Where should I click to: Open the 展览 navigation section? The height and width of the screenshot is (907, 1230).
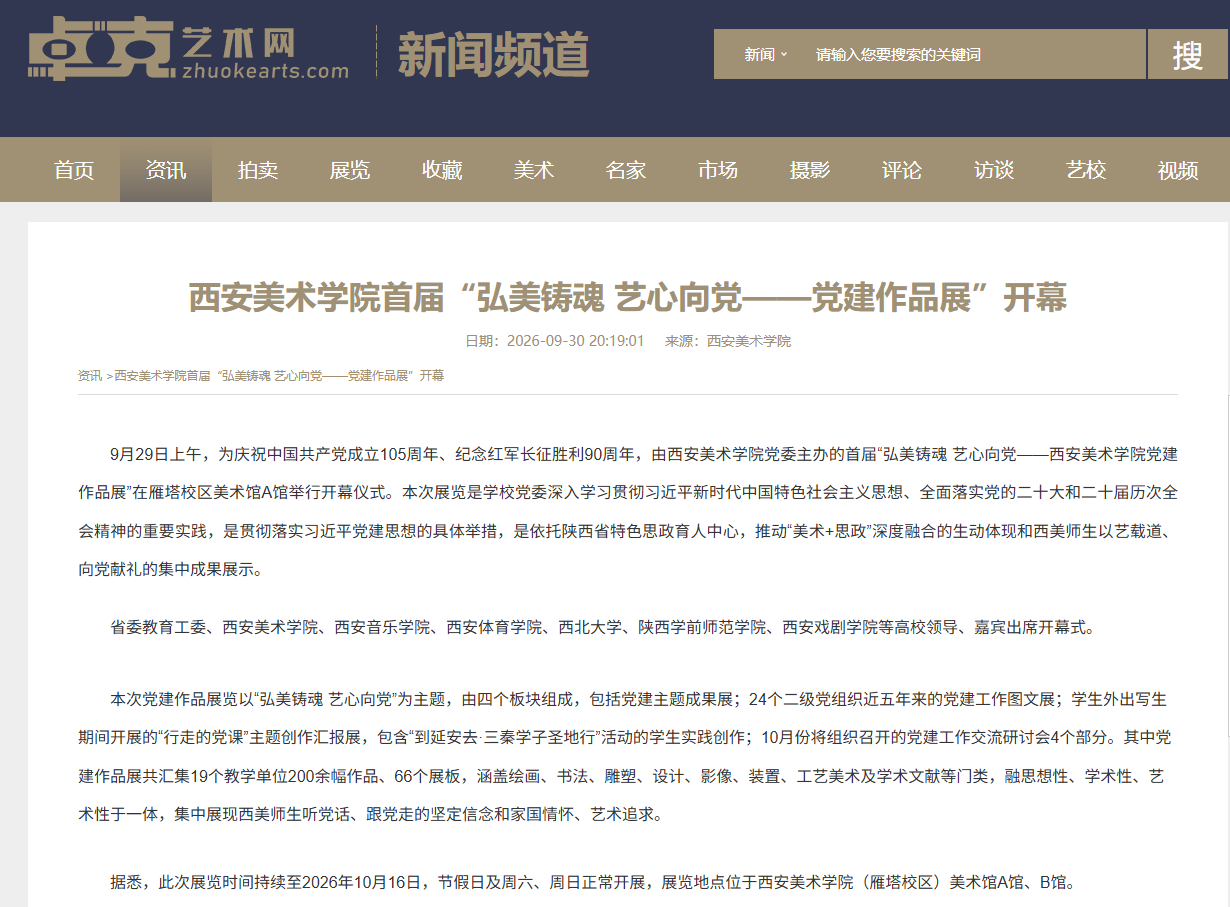point(350,170)
